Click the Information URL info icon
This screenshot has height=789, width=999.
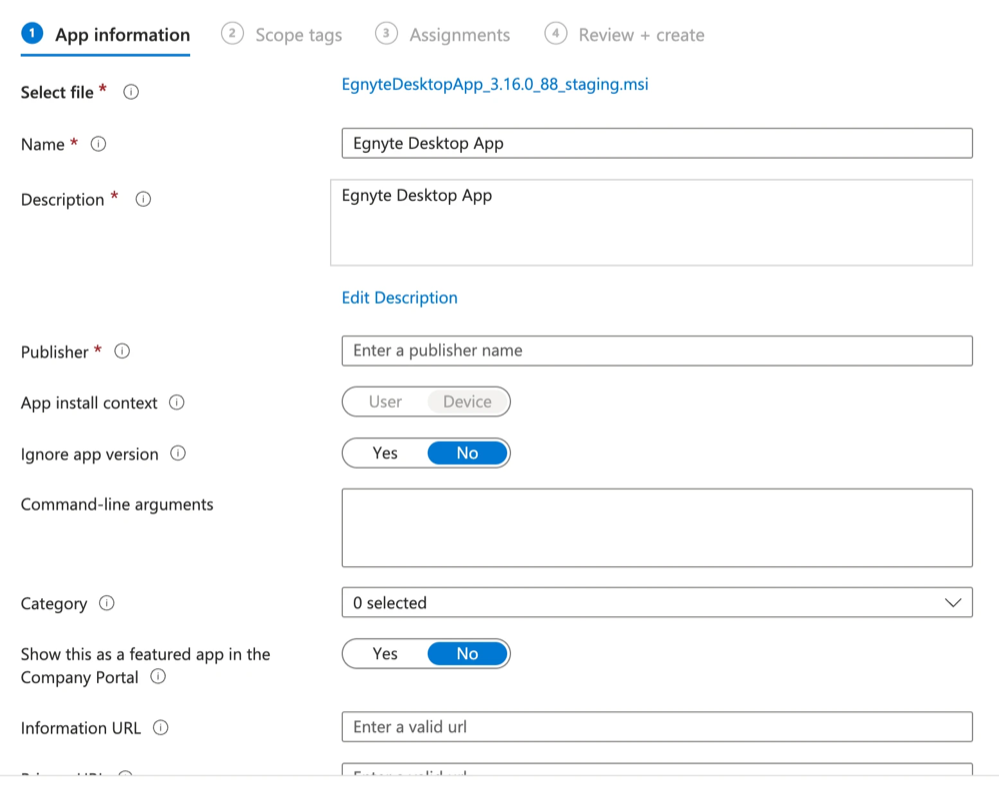click(x=161, y=727)
